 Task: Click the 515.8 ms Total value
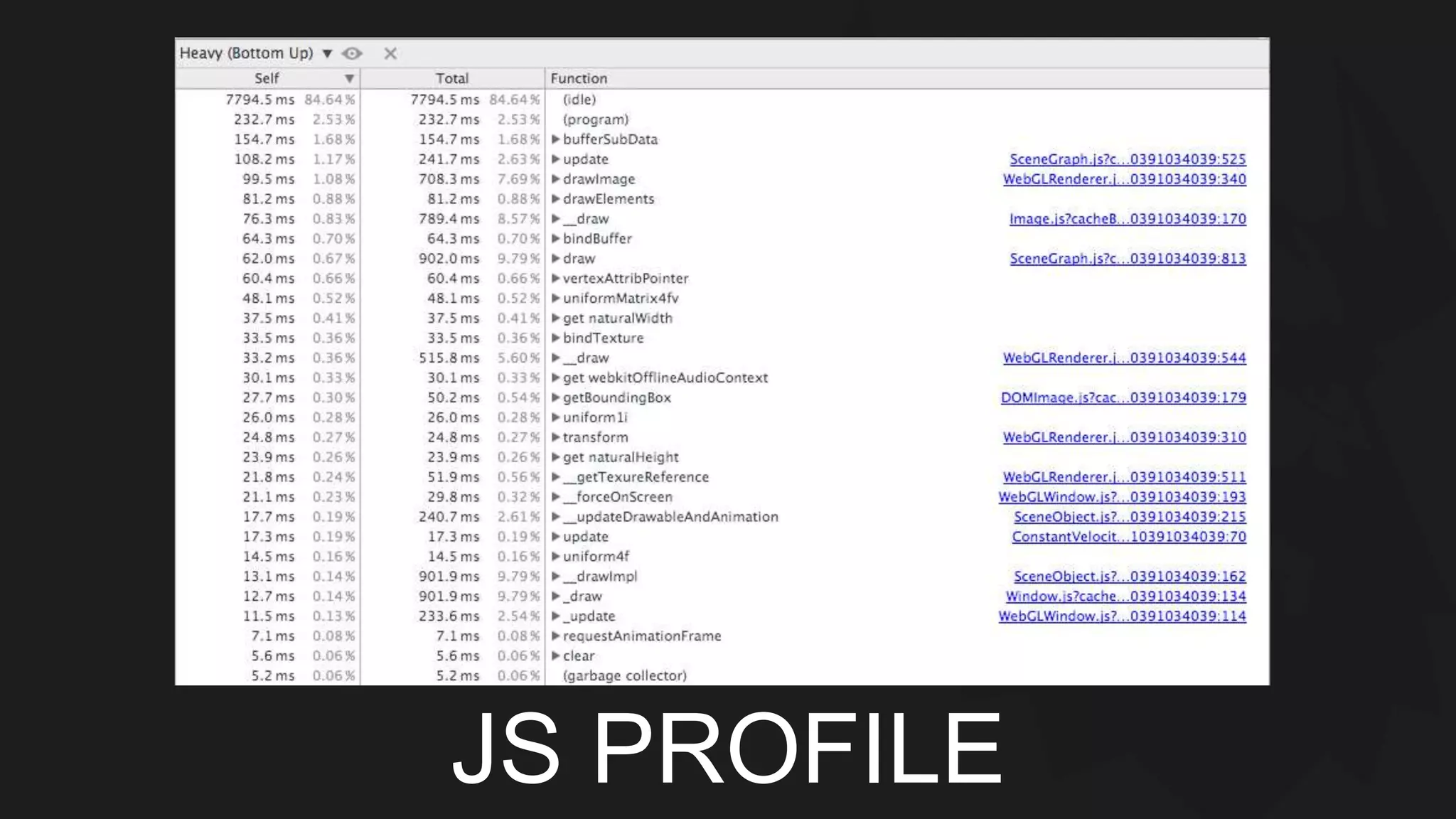tap(449, 358)
